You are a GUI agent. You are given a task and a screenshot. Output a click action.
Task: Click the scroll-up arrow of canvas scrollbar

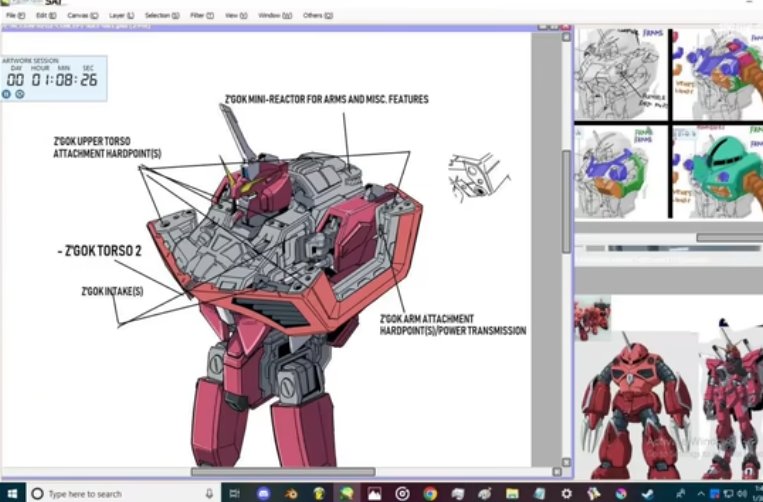(x=566, y=37)
